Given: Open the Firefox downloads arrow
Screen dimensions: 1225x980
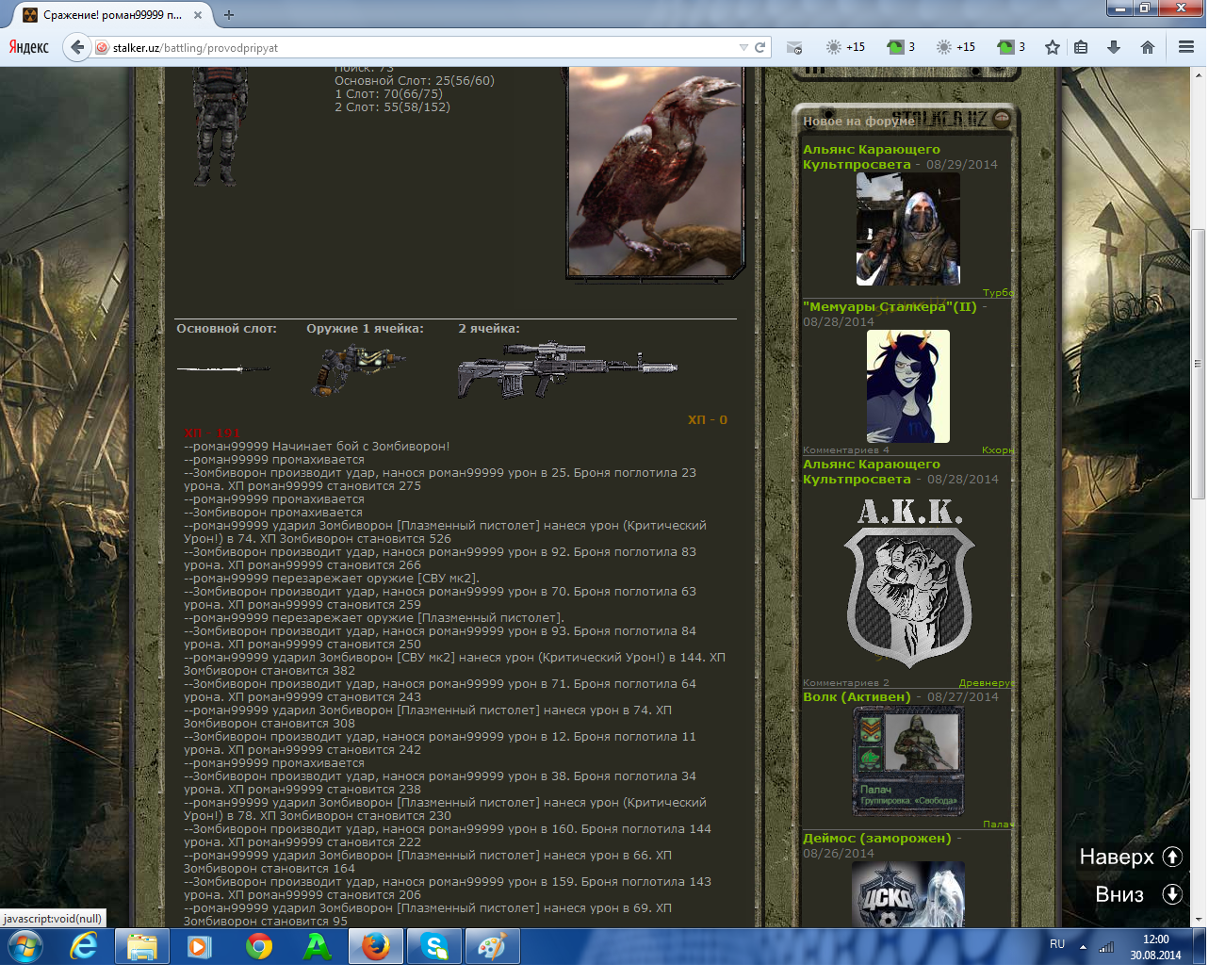Looking at the screenshot, I should coord(1114,47).
